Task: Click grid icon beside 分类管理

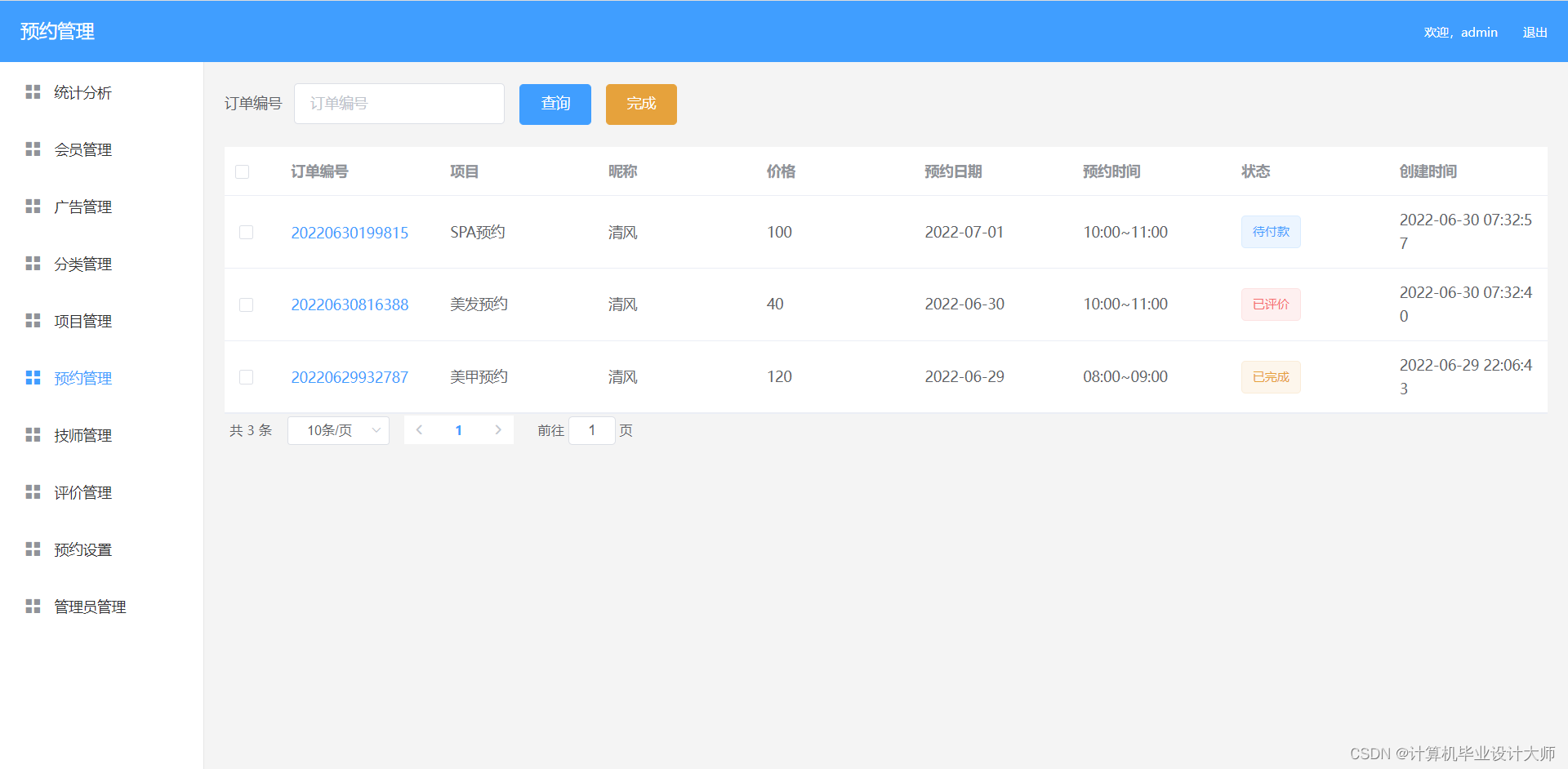Action: tap(33, 264)
